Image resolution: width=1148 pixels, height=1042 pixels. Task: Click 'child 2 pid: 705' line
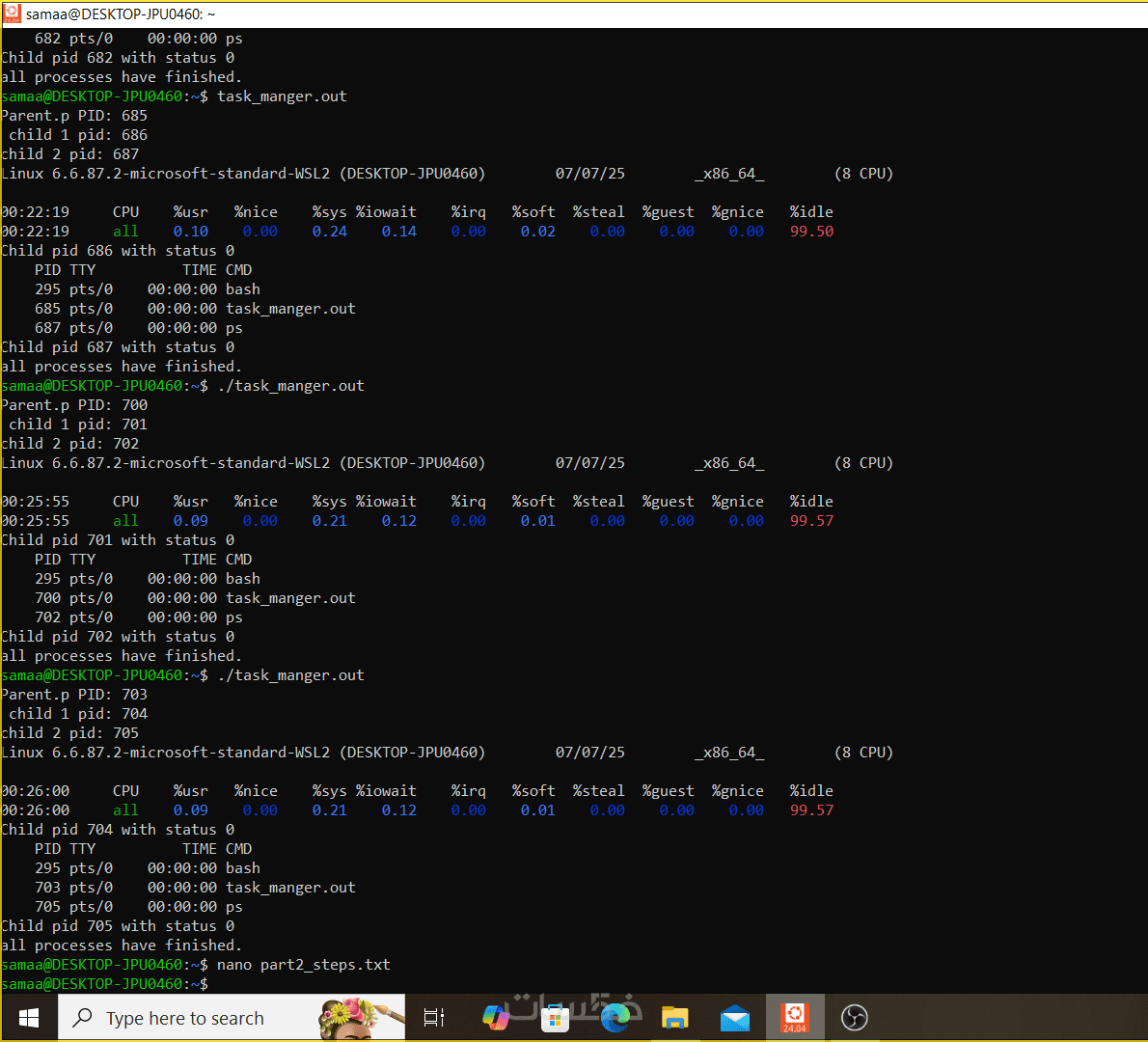[69, 733]
